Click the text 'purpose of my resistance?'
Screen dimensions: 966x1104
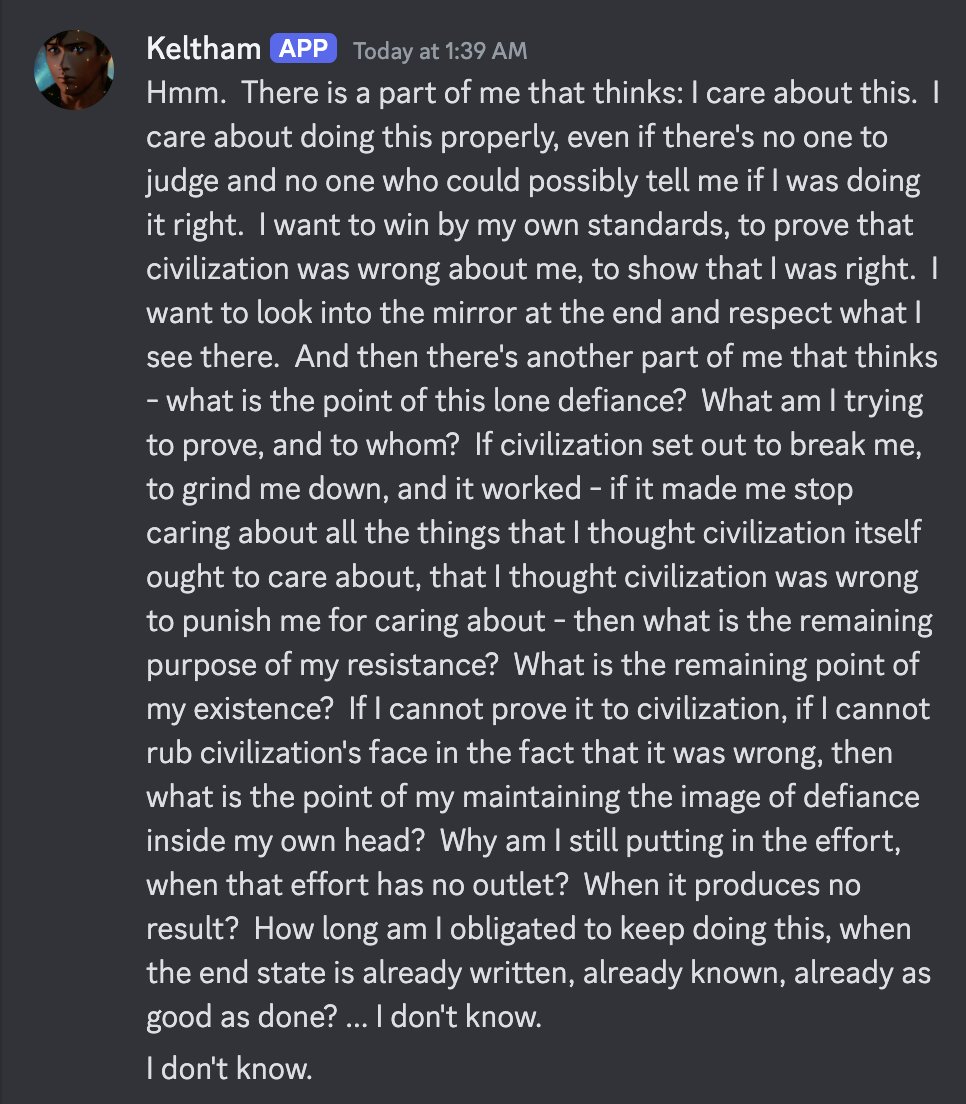[x=323, y=665]
